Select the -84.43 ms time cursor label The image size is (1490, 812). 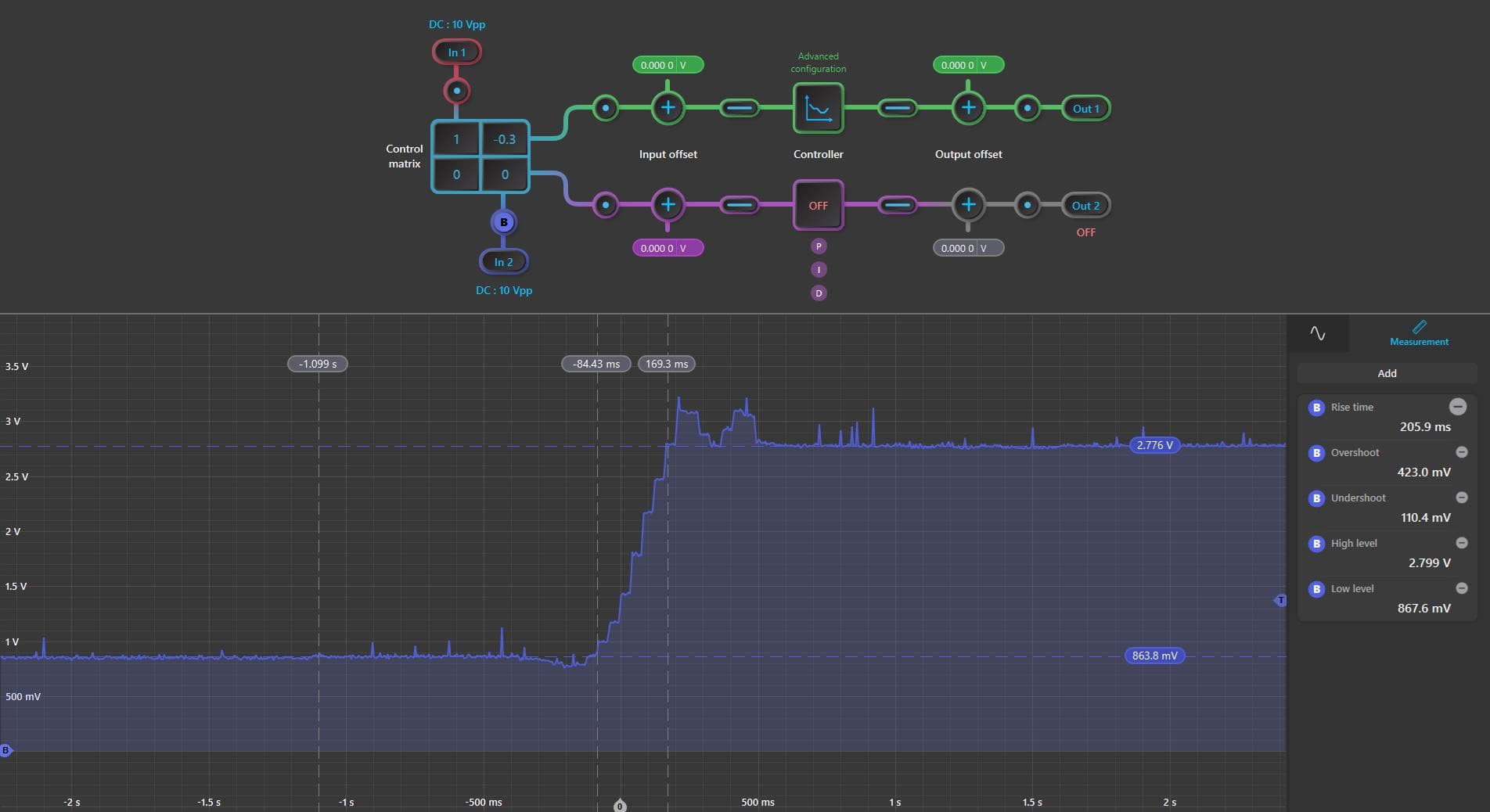[596, 364]
